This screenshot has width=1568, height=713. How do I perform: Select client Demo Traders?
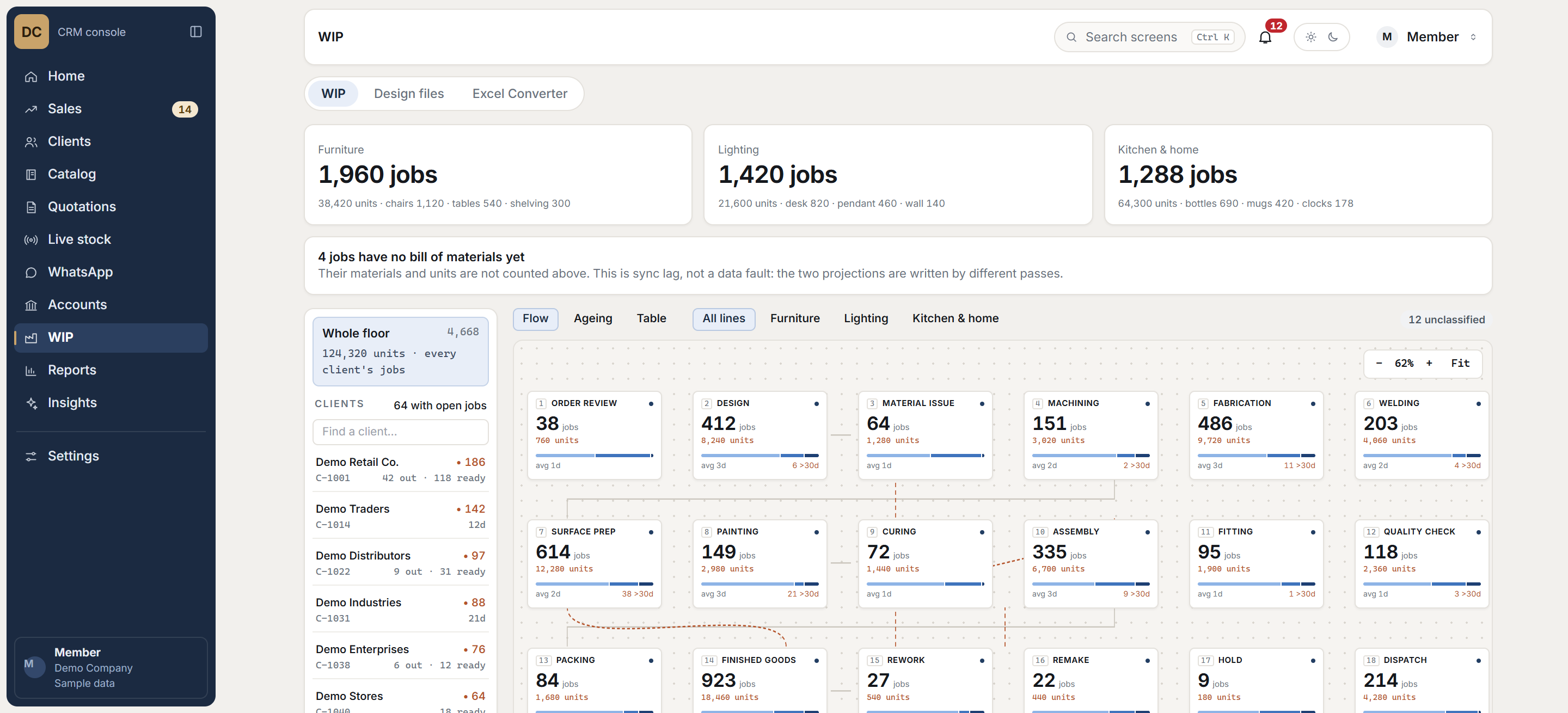pyautogui.click(x=400, y=517)
